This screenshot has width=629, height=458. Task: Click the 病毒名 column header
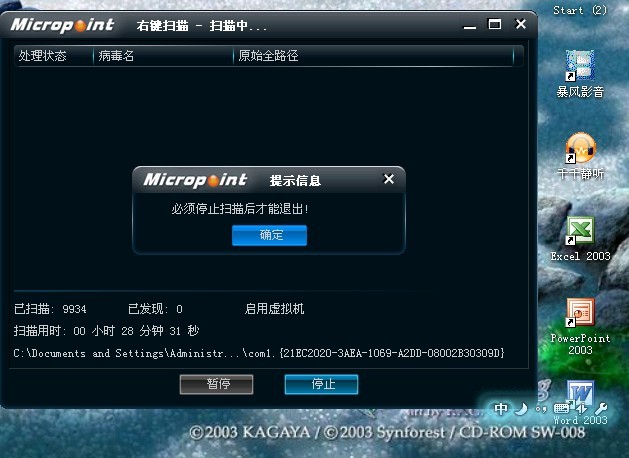[x=163, y=56]
